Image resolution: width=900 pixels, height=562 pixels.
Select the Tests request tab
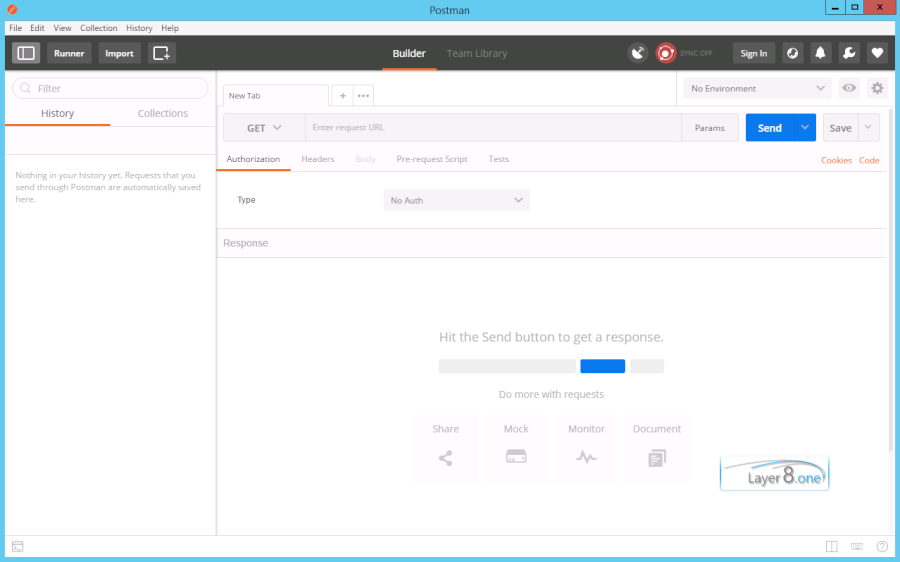click(x=499, y=159)
